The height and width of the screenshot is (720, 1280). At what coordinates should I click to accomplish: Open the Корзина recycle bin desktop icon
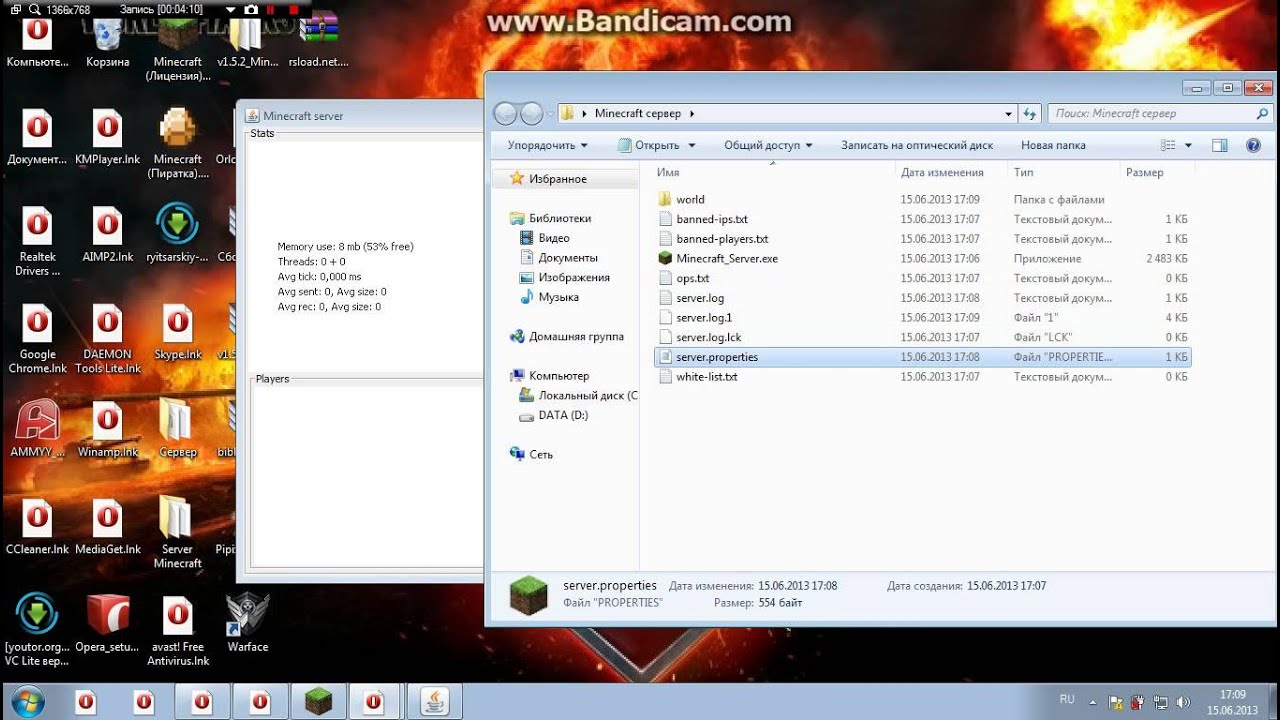(x=108, y=40)
